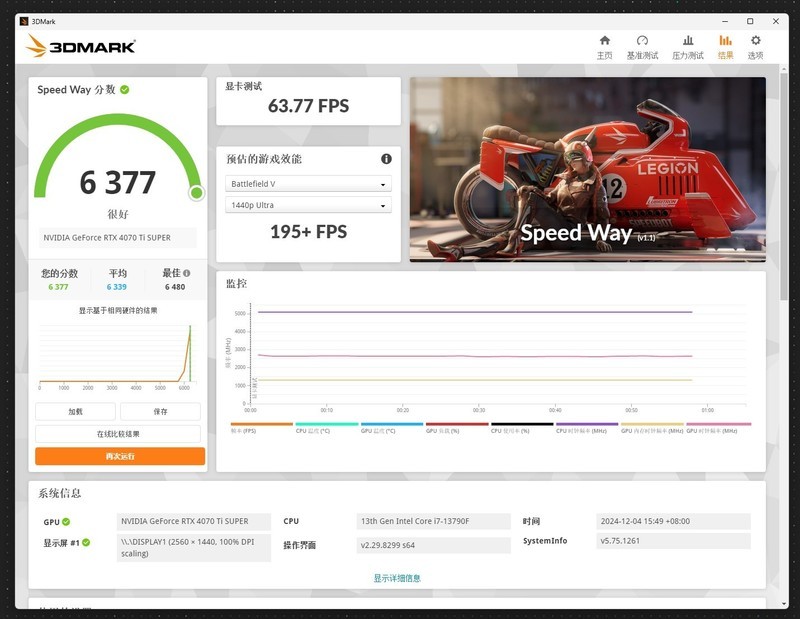Click the 最佳 score value 6 480
The height and width of the screenshot is (619, 800).
(x=175, y=287)
